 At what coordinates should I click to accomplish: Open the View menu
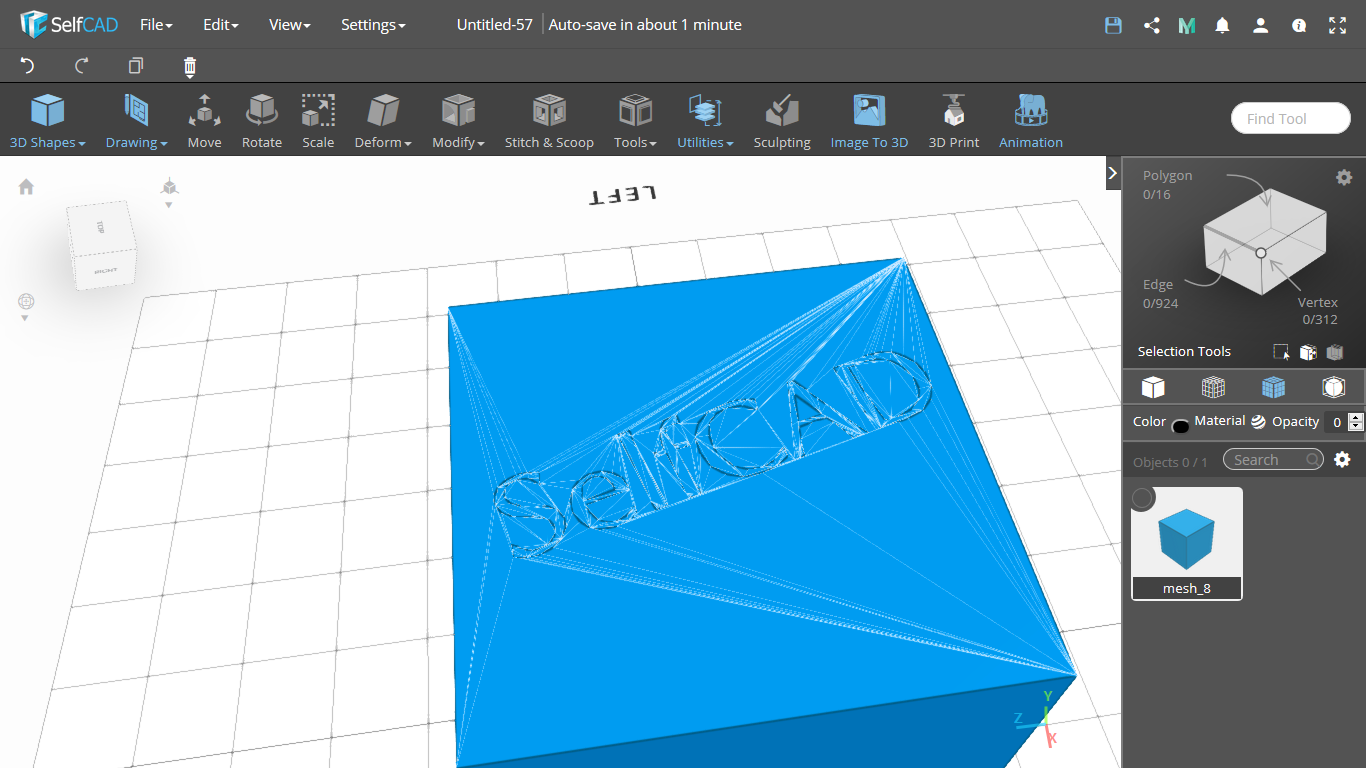tap(290, 25)
